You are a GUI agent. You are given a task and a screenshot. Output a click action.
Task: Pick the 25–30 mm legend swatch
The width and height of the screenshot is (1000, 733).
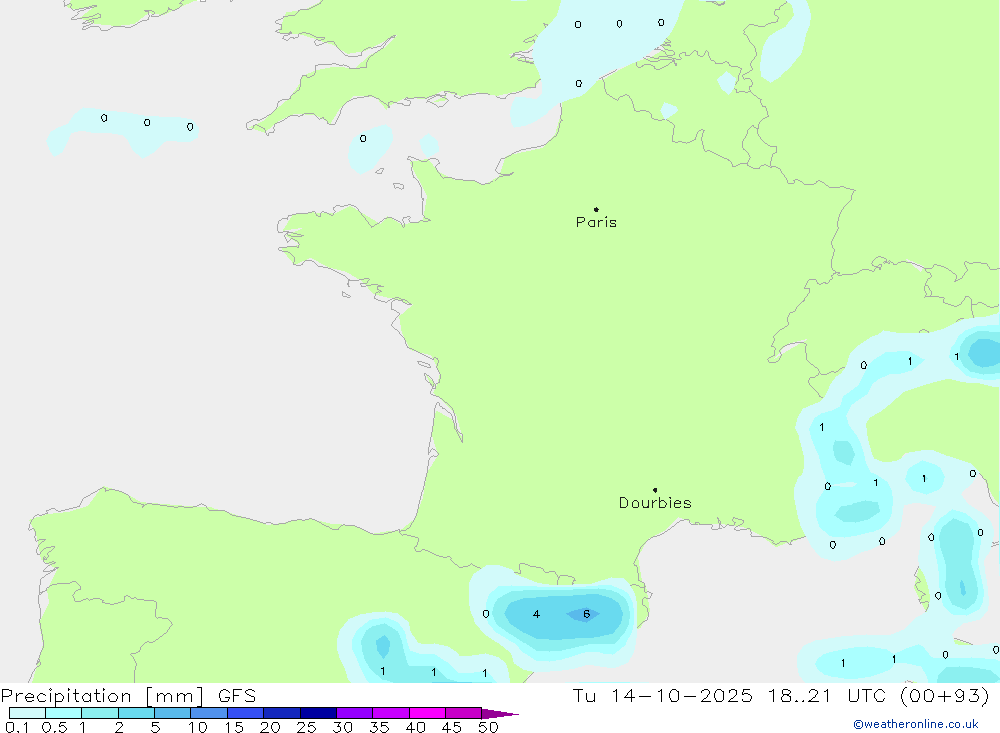click(318, 713)
